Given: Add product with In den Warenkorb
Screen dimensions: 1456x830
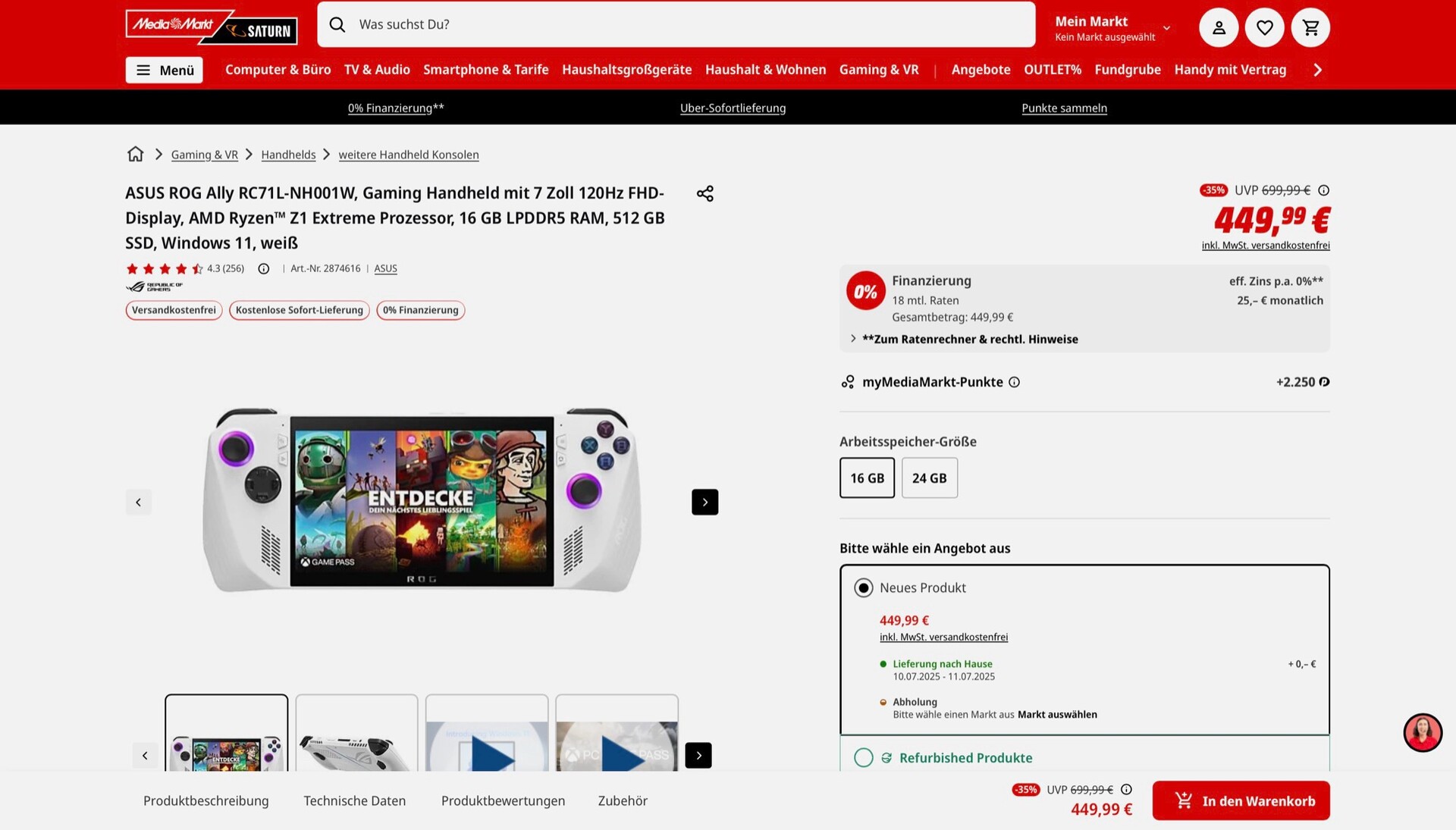Looking at the screenshot, I should click(1241, 801).
